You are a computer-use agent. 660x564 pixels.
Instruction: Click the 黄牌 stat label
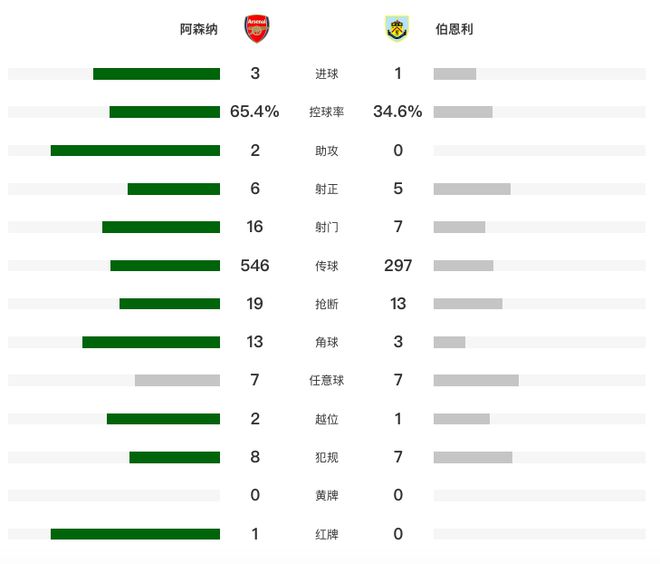click(326, 495)
